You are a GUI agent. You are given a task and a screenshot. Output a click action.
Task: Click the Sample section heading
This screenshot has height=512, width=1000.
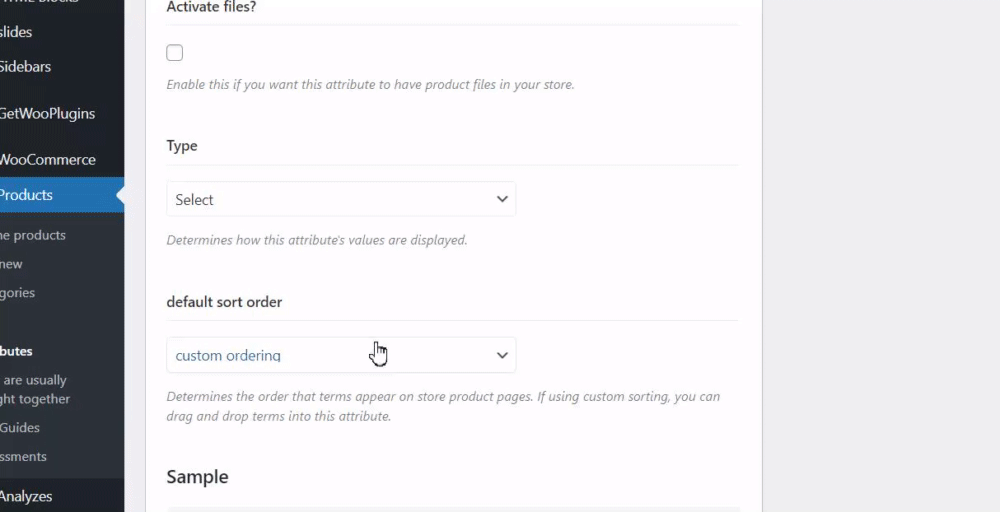pyautogui.click(x=197, y=477)
